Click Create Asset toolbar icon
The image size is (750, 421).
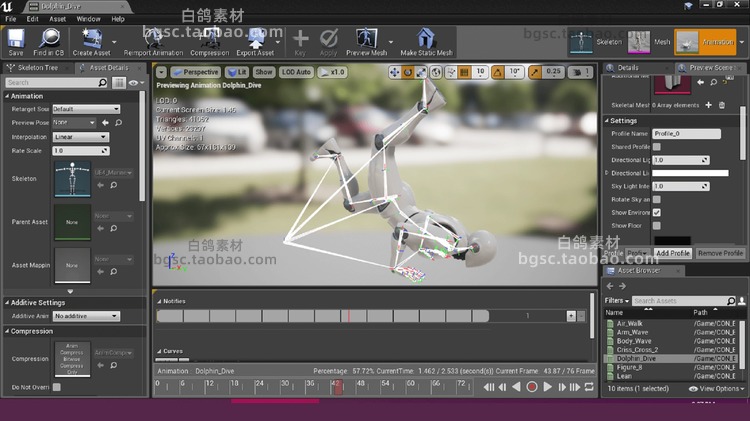click(91, 42)
